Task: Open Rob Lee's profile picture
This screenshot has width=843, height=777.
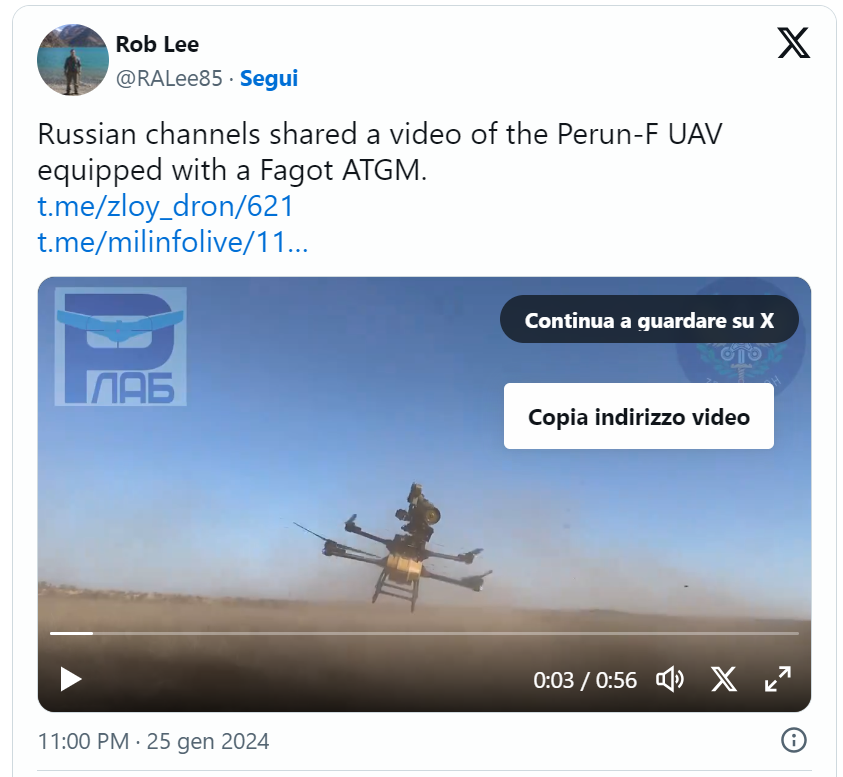Action: tap(73, 60)
